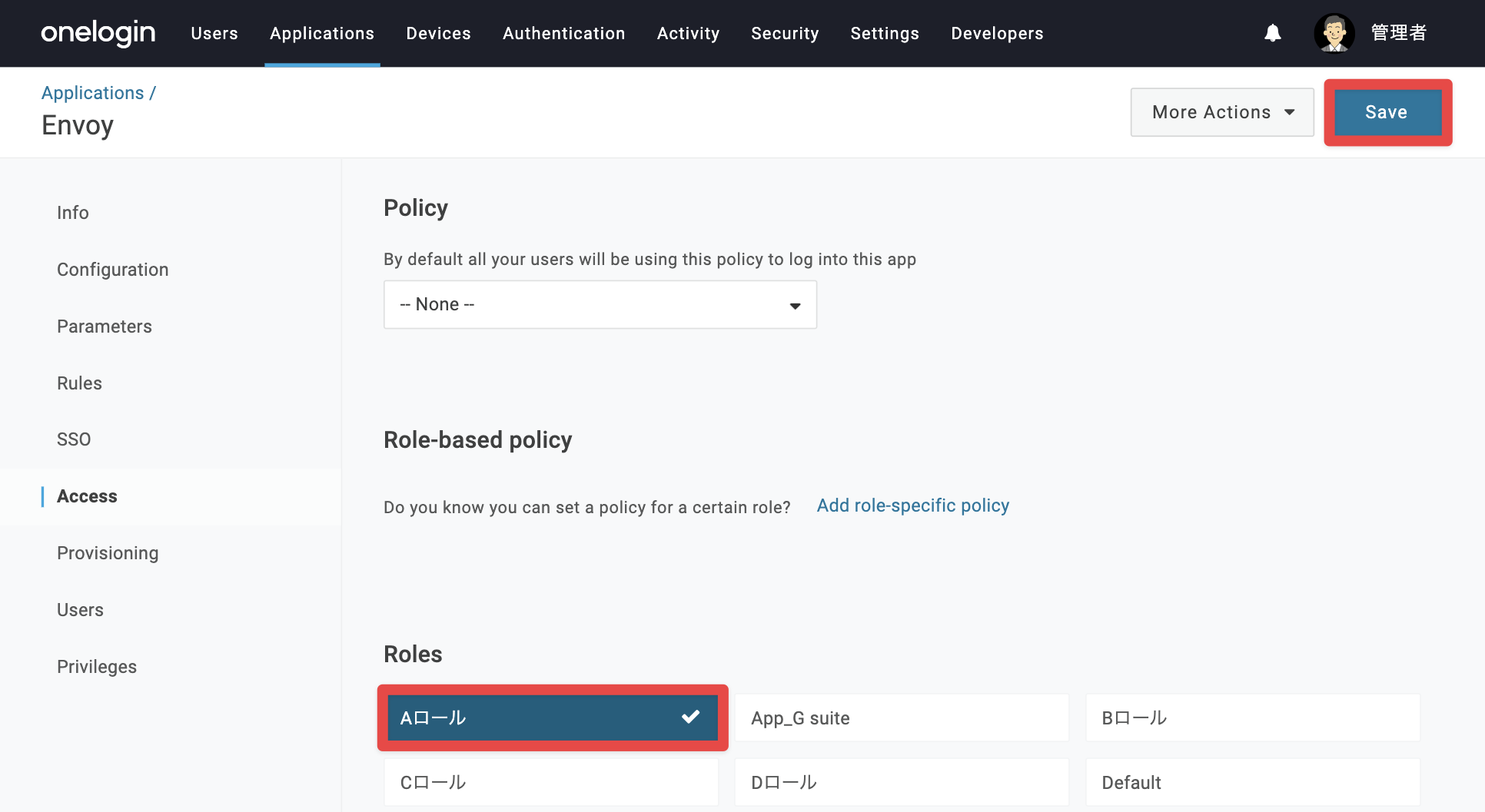Image resolution: width=1485 pixels, height=812 pixels.
Task: Click the admin user avatar
Action: click(x=1334, y=33)
